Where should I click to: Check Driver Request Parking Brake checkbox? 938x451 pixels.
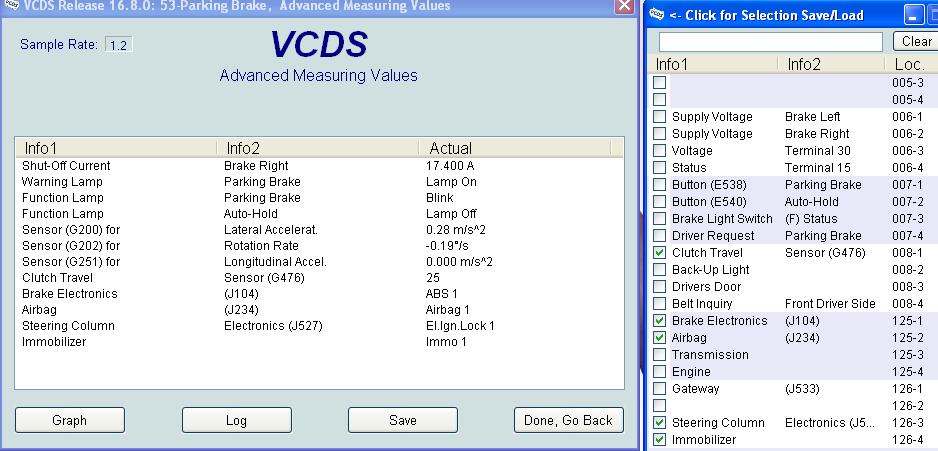click(659, 236)
